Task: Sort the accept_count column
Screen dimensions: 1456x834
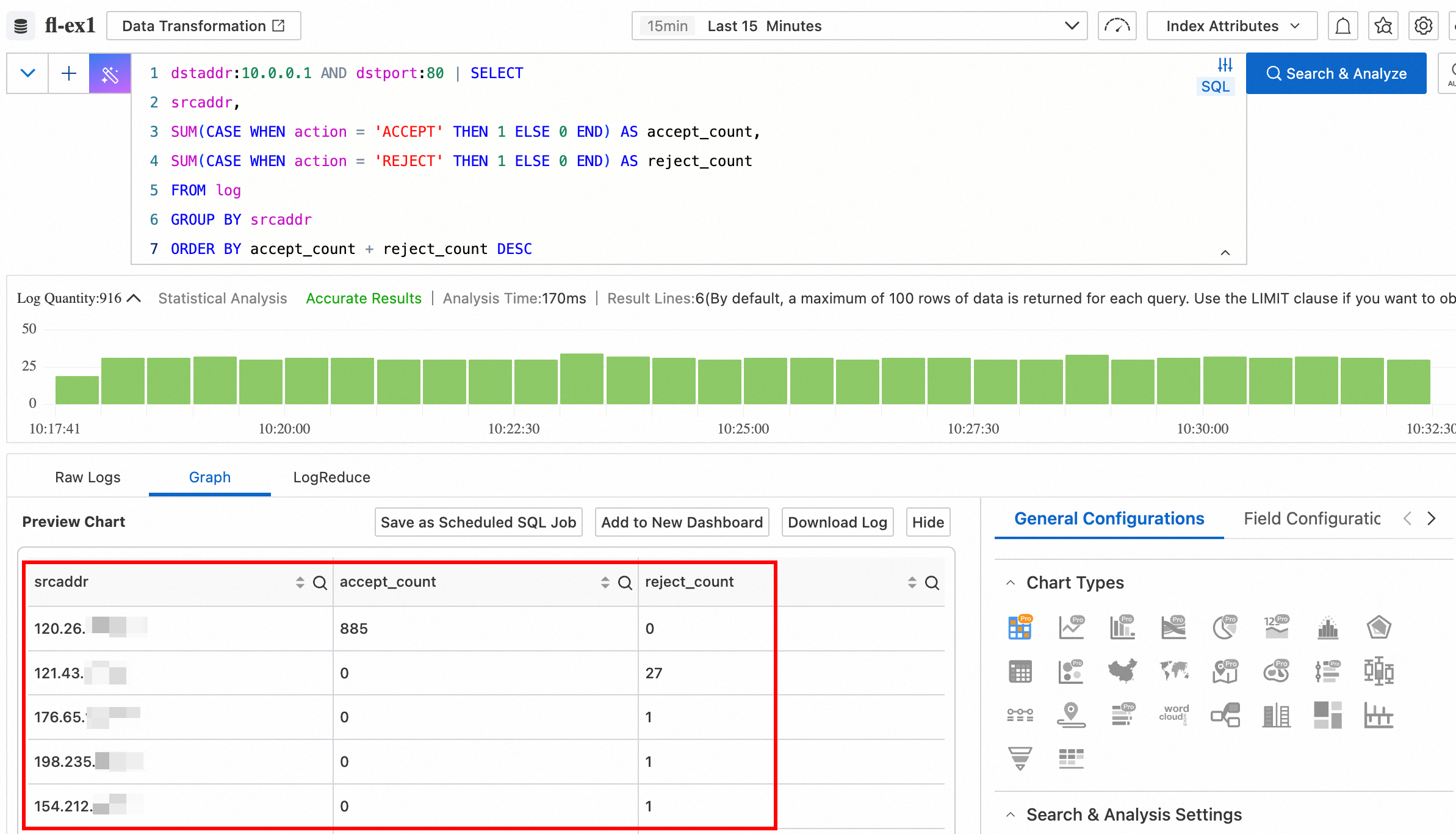Action: (x=605, y=582)
